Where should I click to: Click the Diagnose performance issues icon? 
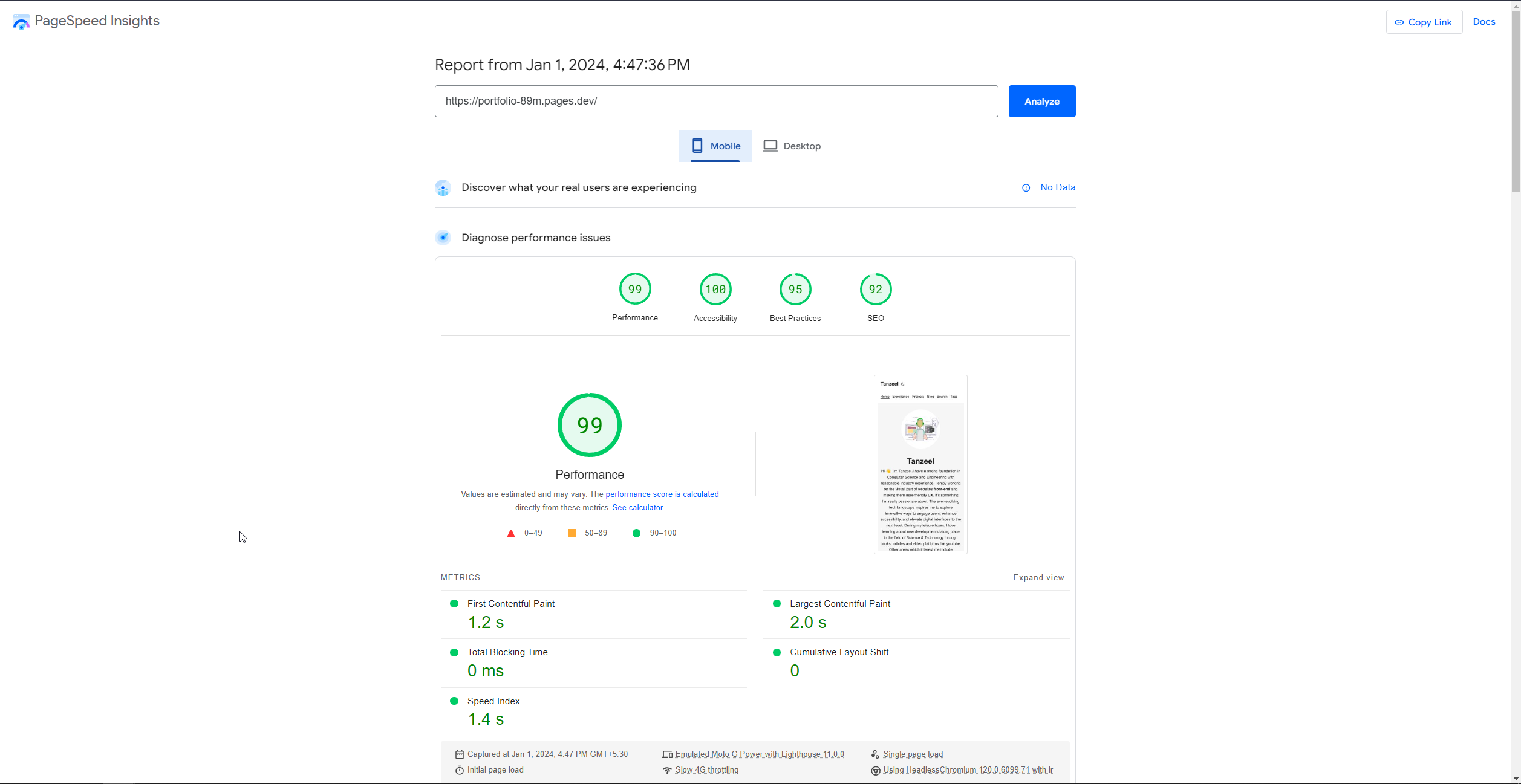pyautogui.click(x=443, y=238)
